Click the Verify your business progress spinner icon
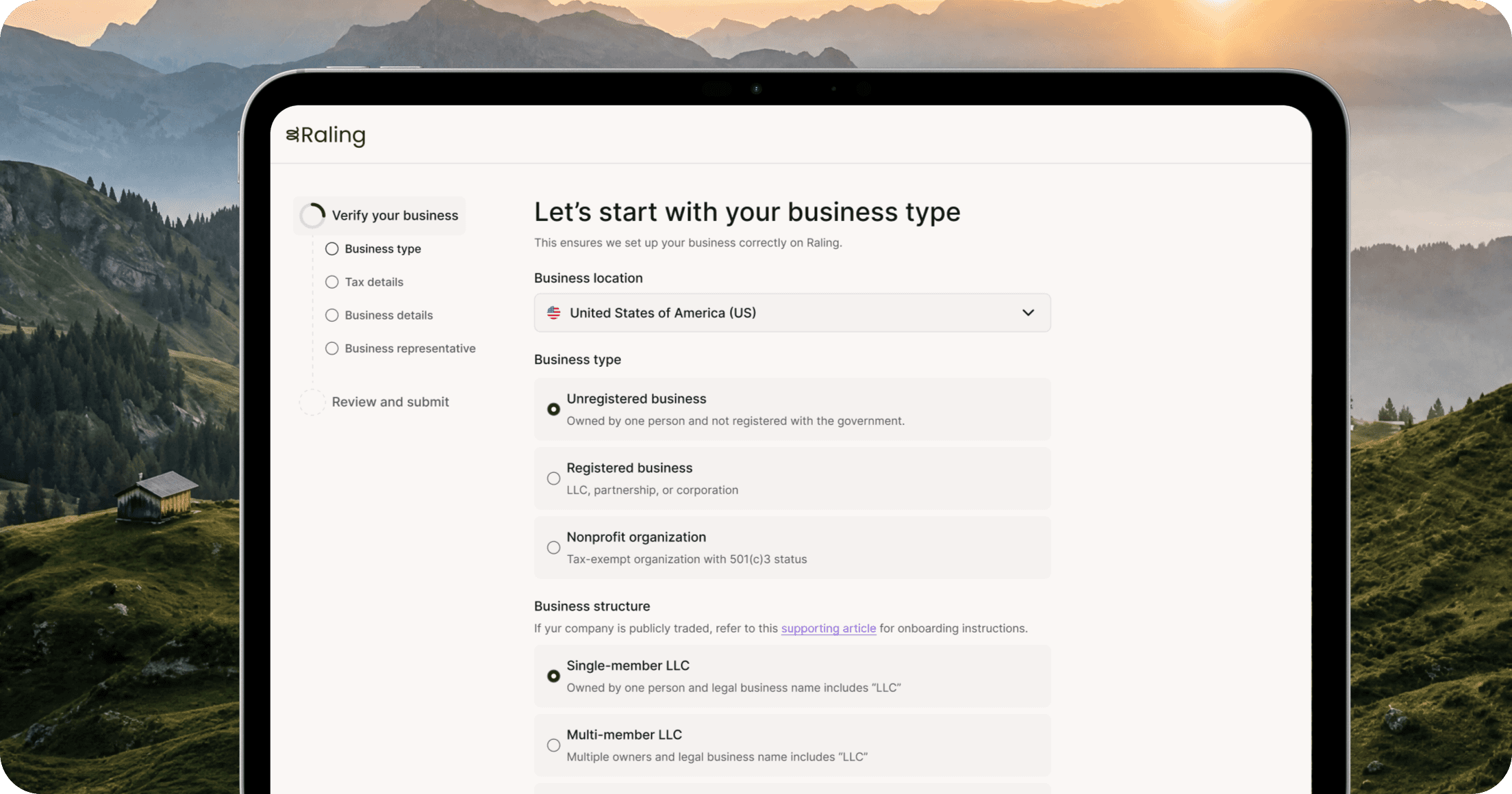The image size is (1512, 794). click(312, 216)
